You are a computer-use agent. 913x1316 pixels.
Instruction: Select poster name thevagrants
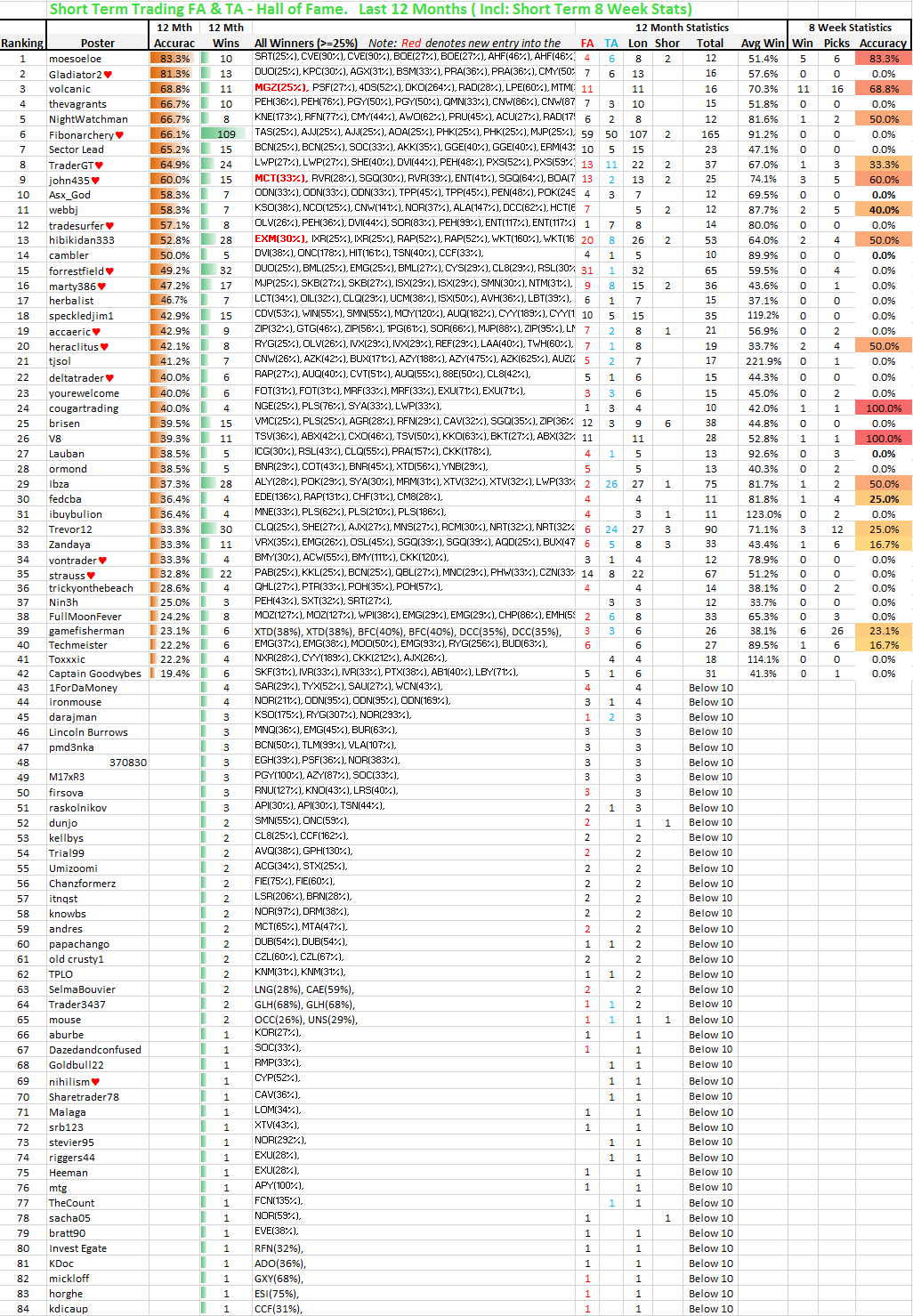(x=77, y=104)
